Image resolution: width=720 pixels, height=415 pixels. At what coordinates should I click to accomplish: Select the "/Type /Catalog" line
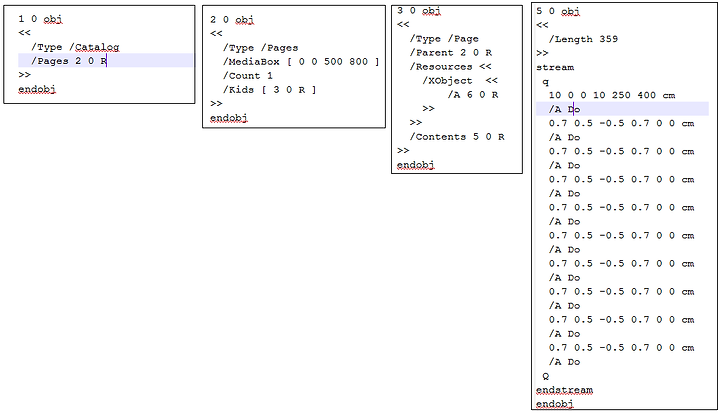[75, 47]
